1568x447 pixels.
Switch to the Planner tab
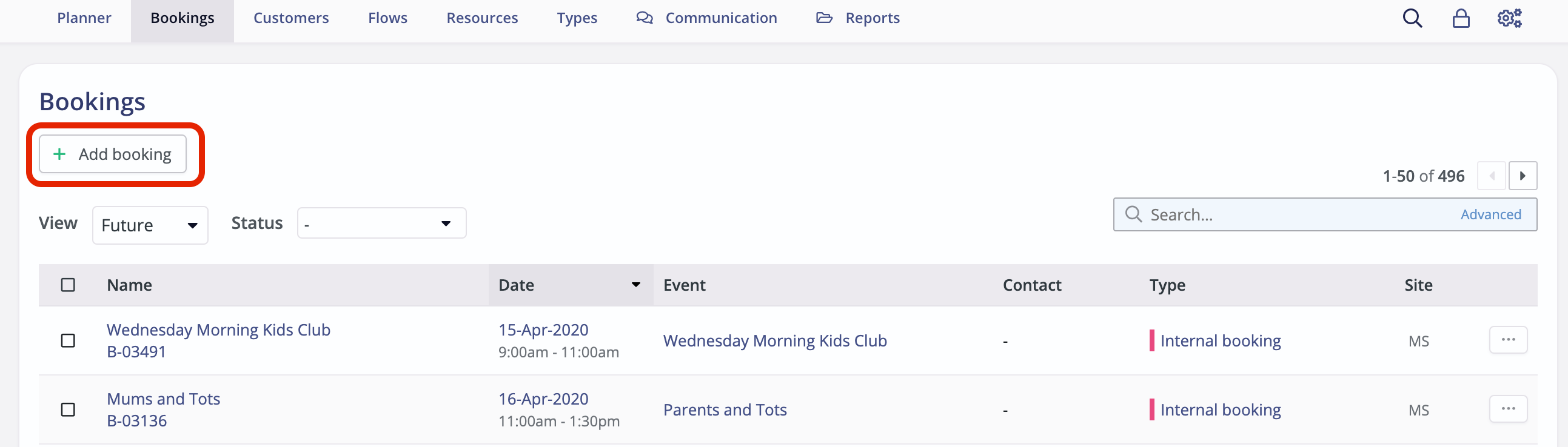(84, 18)
